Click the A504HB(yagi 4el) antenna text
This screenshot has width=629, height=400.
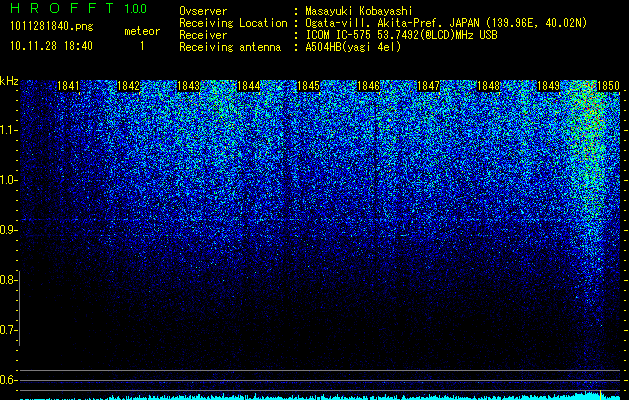pyautogui.click(x=353, y=47)
